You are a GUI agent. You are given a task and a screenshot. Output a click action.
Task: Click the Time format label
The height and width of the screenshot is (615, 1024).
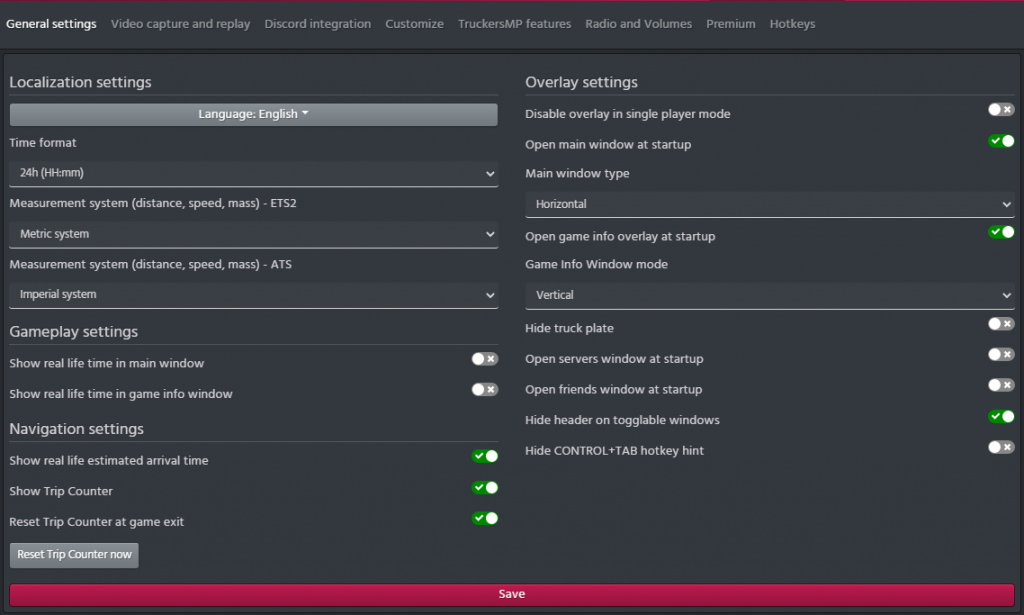tap(42, 143)
